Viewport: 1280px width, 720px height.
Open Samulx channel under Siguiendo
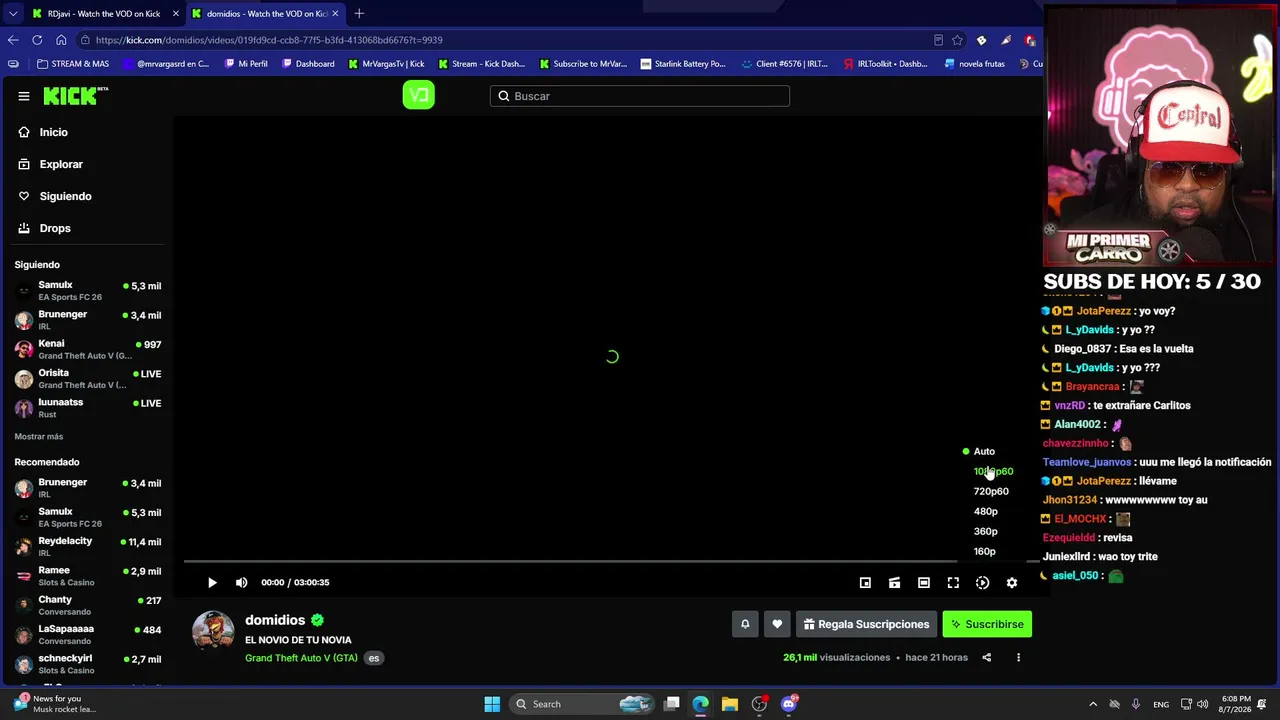tap(88, 291)
